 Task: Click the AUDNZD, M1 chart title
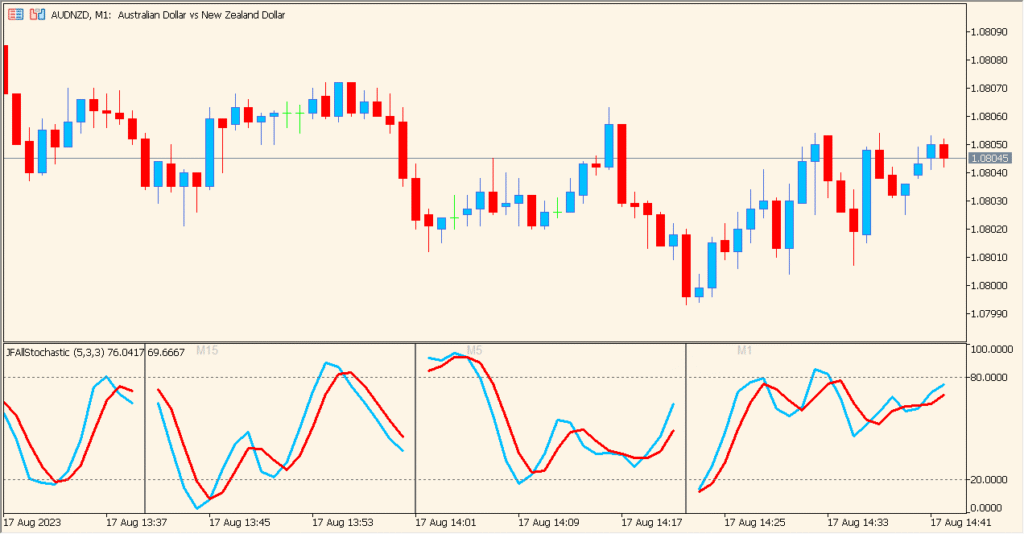[x=168, y=15]
